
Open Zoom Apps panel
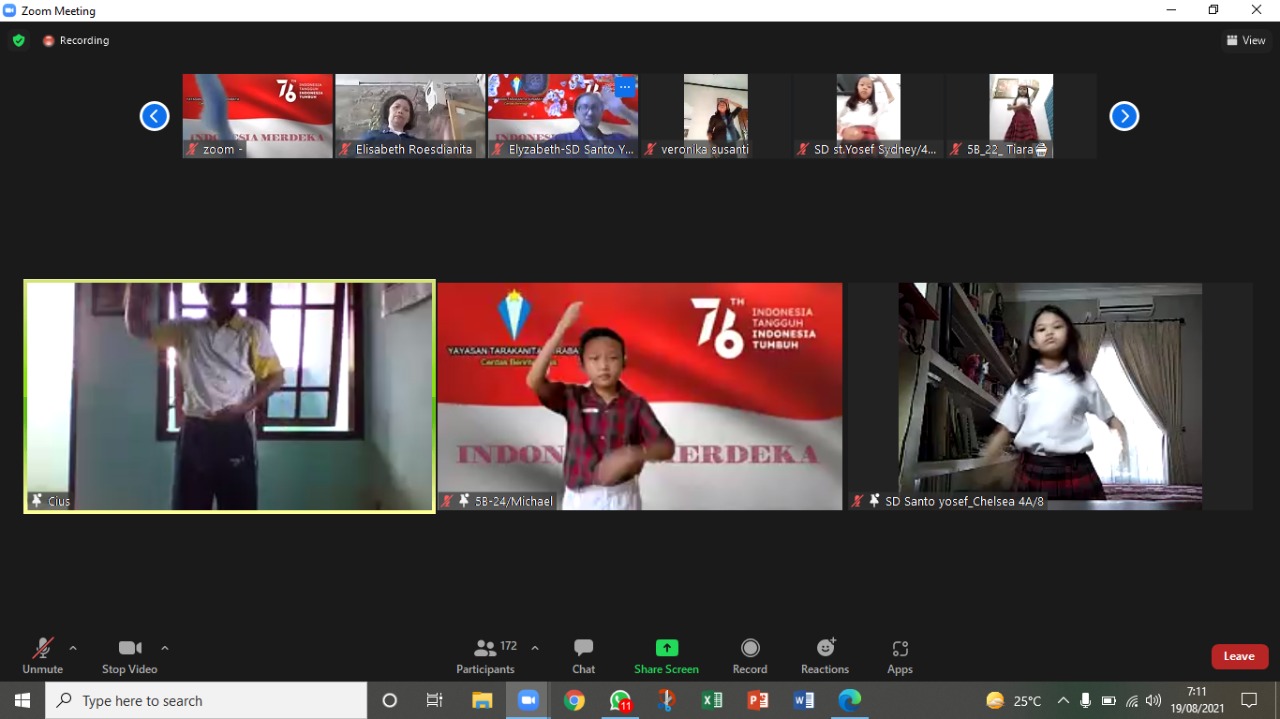coord(899,655)
